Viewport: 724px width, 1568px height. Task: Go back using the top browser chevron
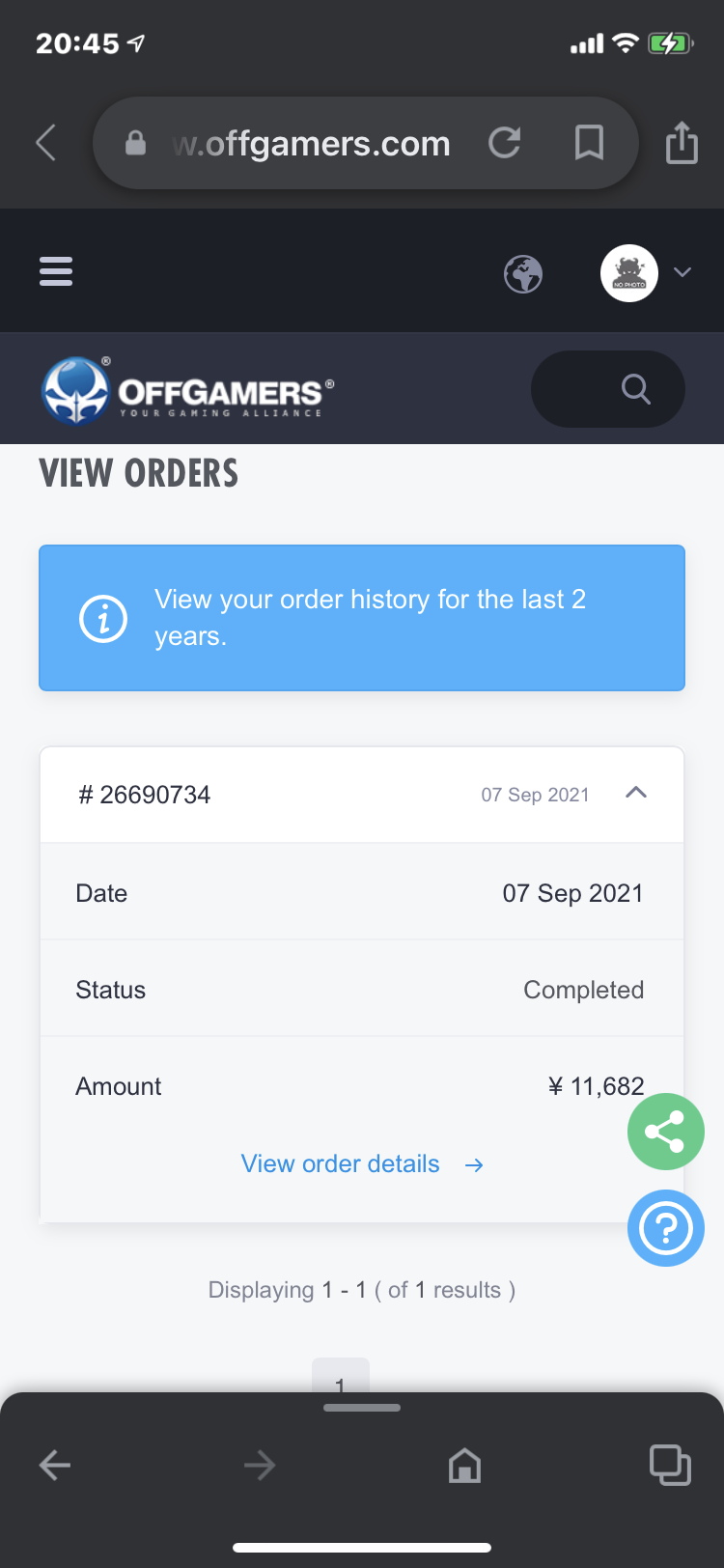pyautogui.click(x=45, y=143)
